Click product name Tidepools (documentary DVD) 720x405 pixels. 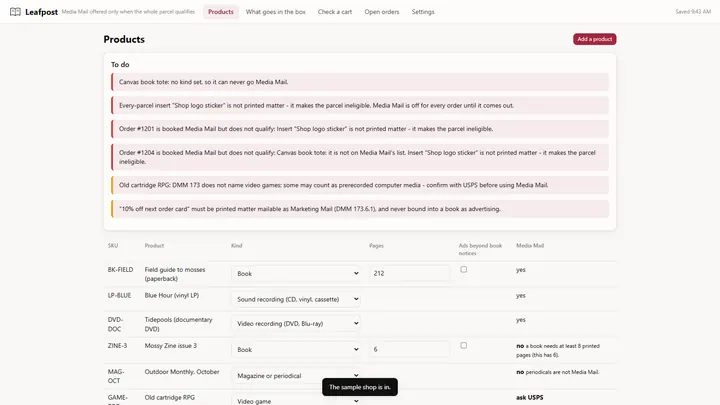pyautogui.click(x=179, y=324)
